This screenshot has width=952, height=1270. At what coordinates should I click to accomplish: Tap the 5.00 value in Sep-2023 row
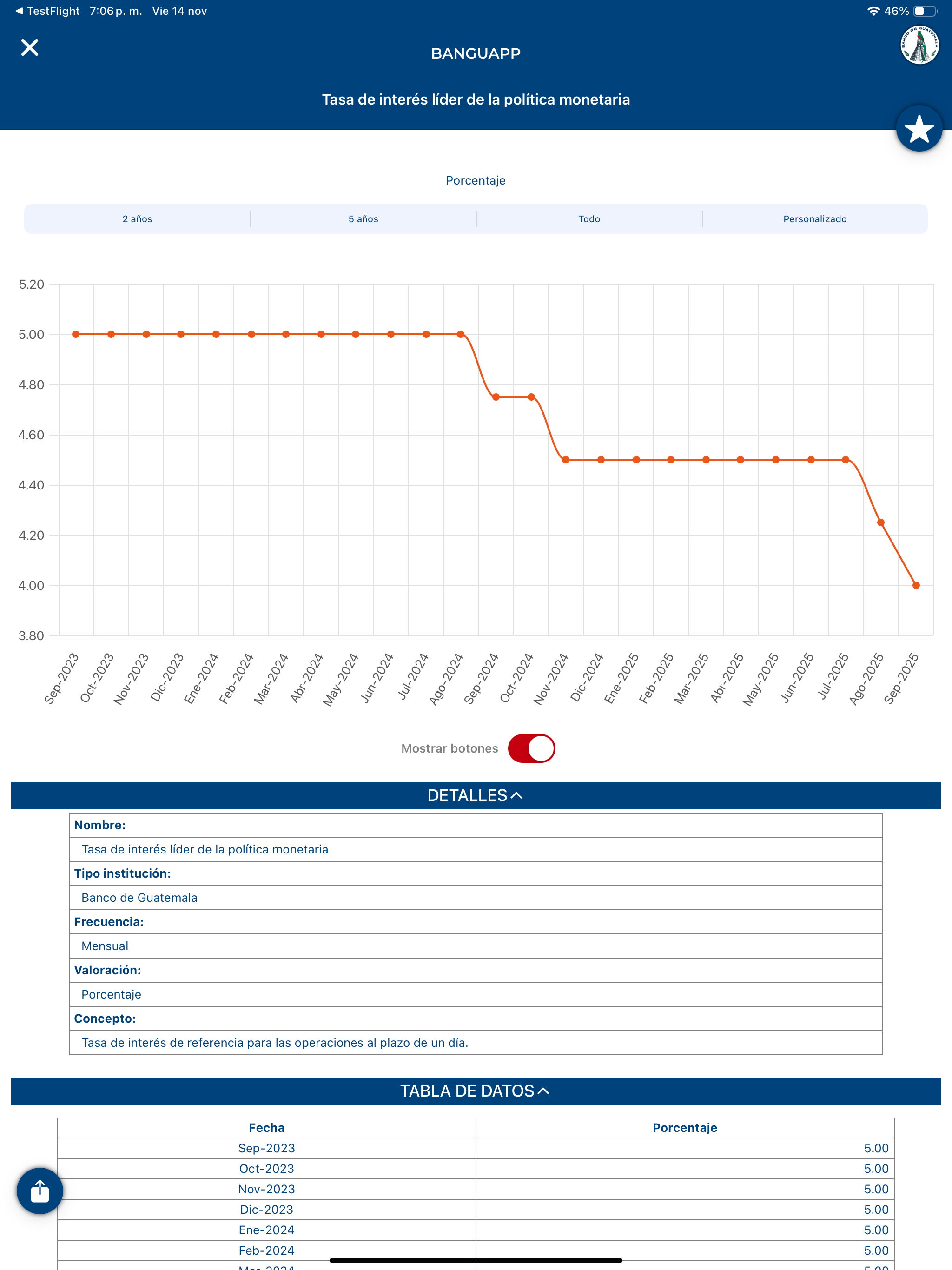tap(876, 1148)
